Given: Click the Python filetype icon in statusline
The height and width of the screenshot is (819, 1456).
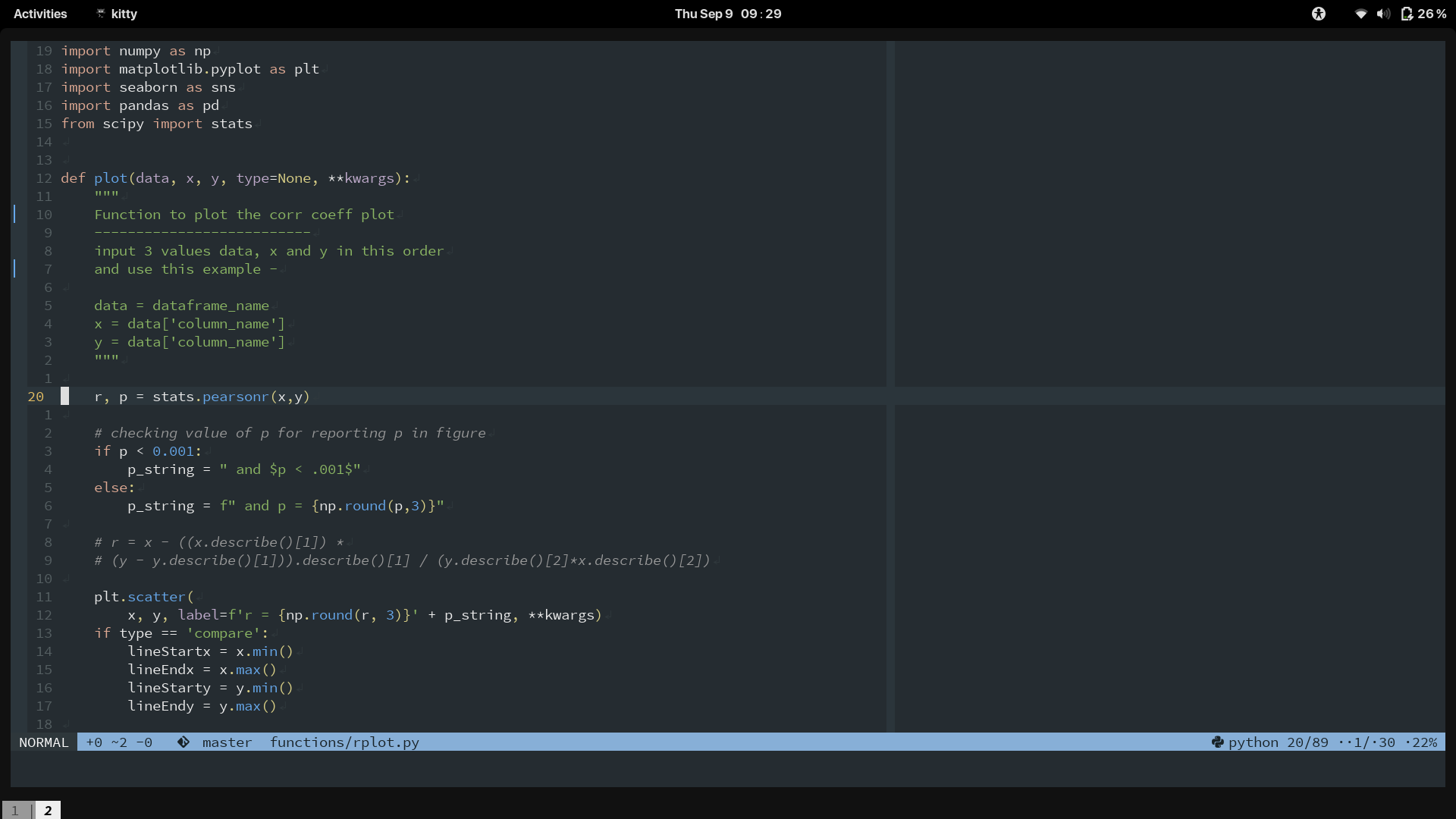Looking at the screenshot, I should tap(1217, 742).
